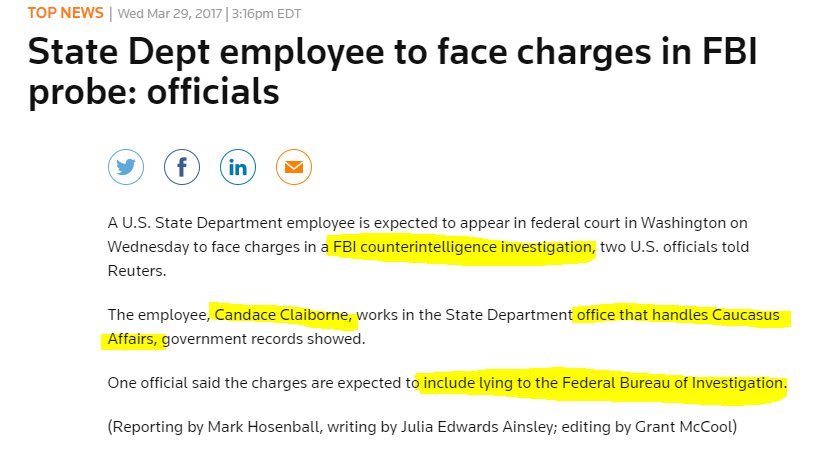Click second headline line "probe: officials"
This screenshot has height=461, width=814.
pos(154,92)
